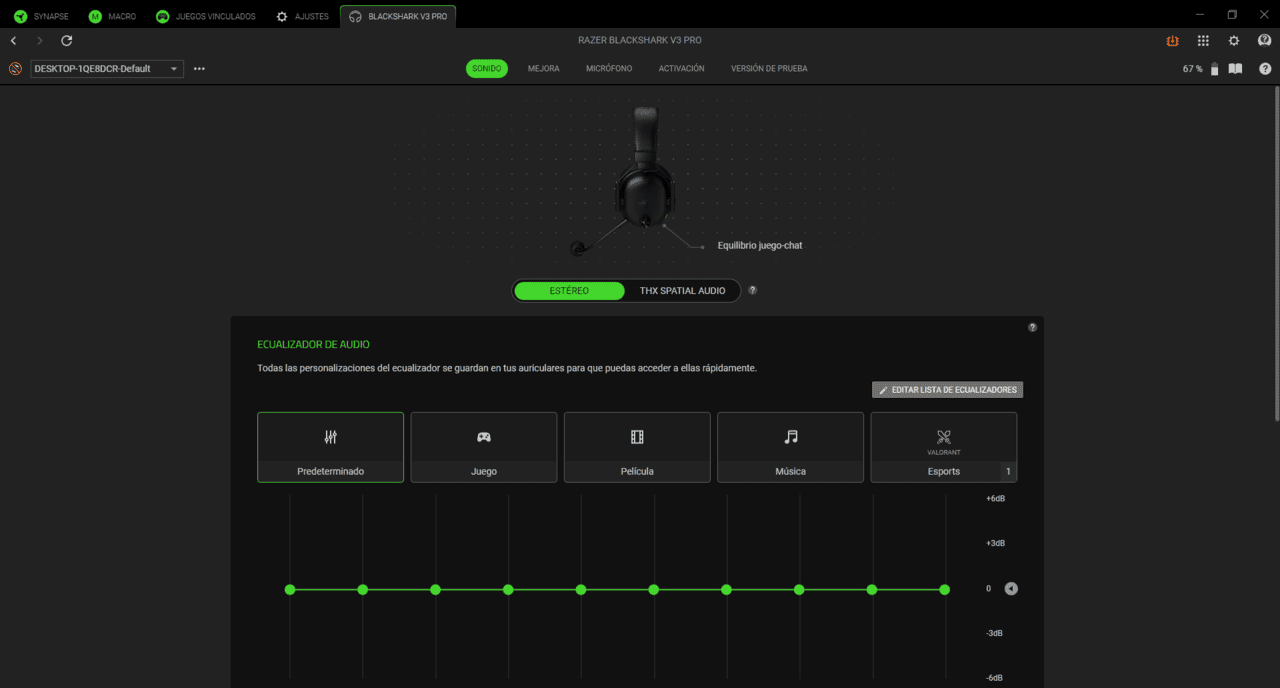This screenshot has width=1280, height=688.
Task: Open the user guide book icon
Action: pyautogui.click(x=1235, y=69)
